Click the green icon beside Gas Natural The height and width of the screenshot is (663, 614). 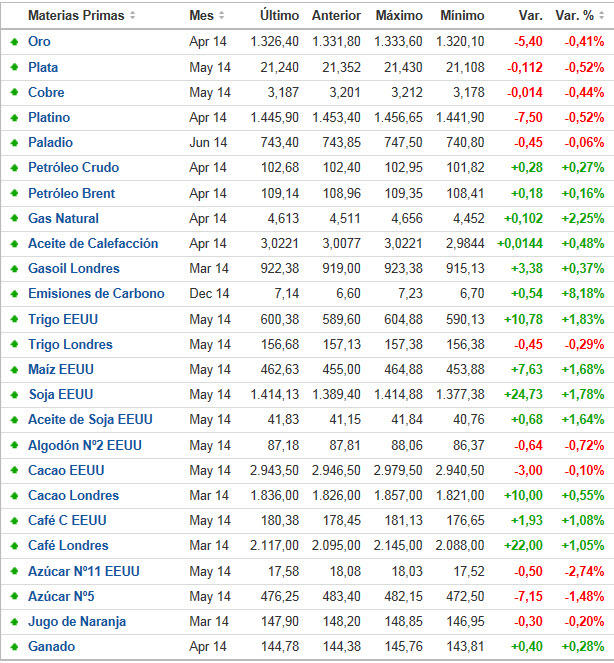point(14,218)
